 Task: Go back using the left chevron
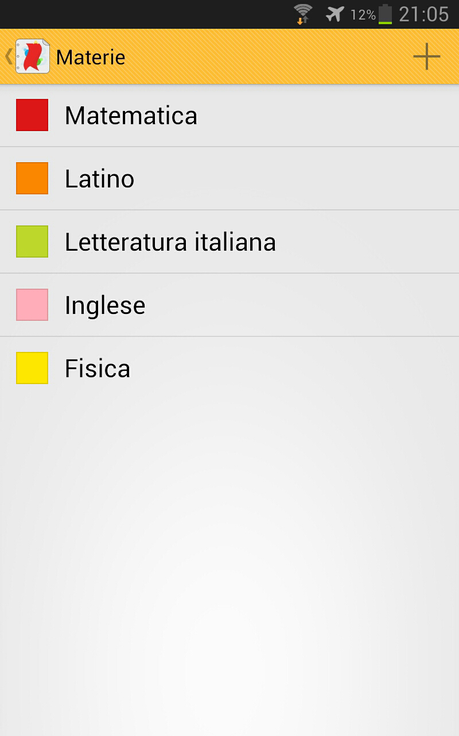tap(8, 56)
